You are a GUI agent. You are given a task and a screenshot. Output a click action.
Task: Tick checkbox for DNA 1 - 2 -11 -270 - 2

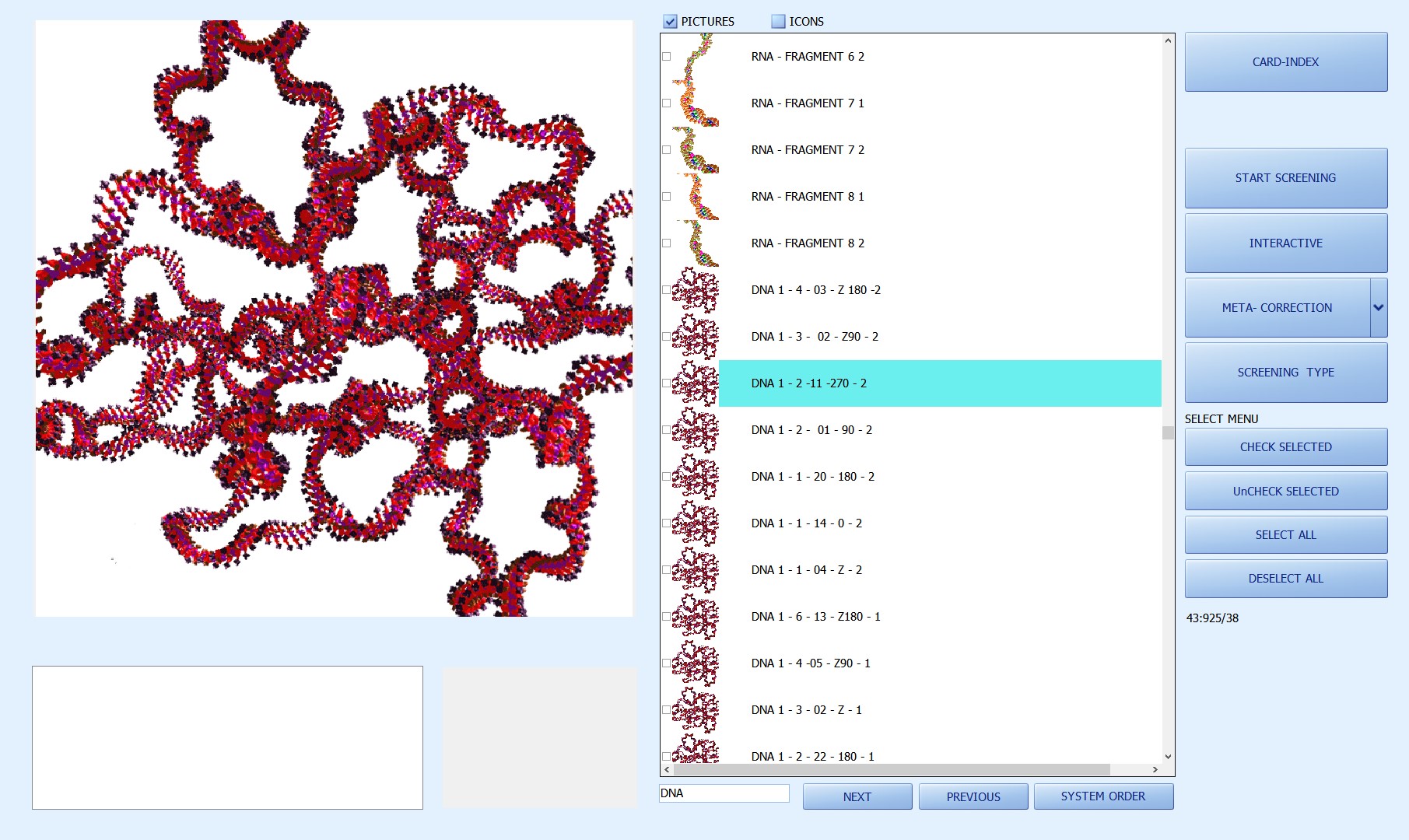(666, 383)
